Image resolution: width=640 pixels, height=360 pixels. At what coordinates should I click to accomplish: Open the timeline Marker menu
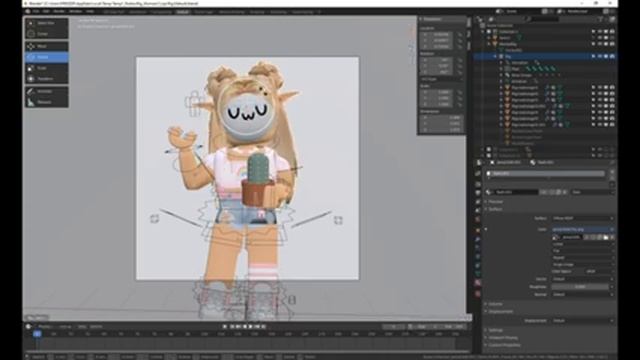[x=96, y=327]
